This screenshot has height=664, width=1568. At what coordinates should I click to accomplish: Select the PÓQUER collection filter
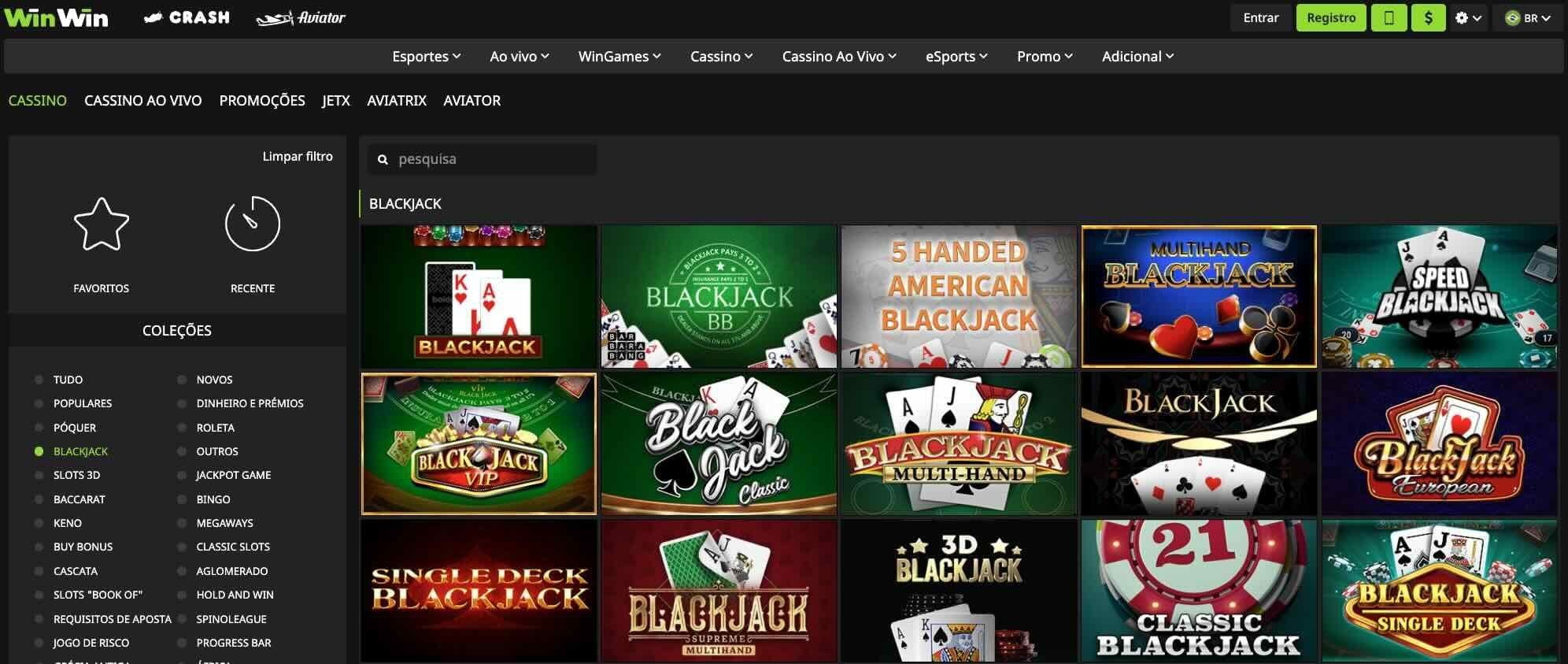tap(74, 428)
